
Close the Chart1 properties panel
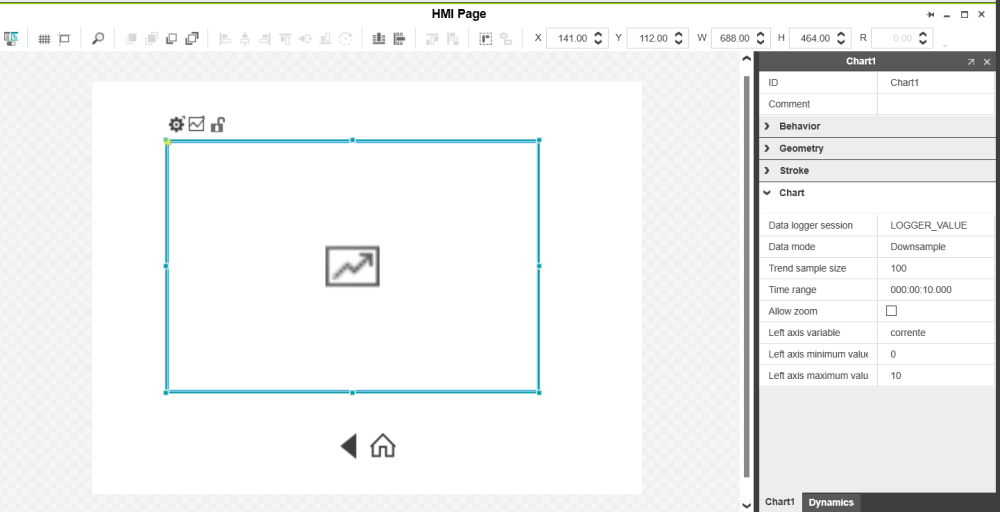pos(987,62)
